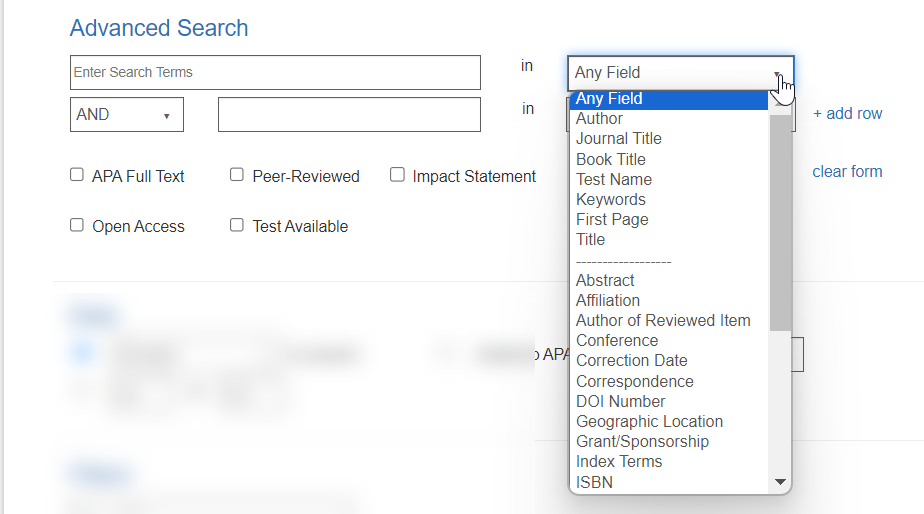The width and height of the screenshot is (924, 514).
Task: Enable the Peer-Reviewed checkbox
Action: [237, 174]
